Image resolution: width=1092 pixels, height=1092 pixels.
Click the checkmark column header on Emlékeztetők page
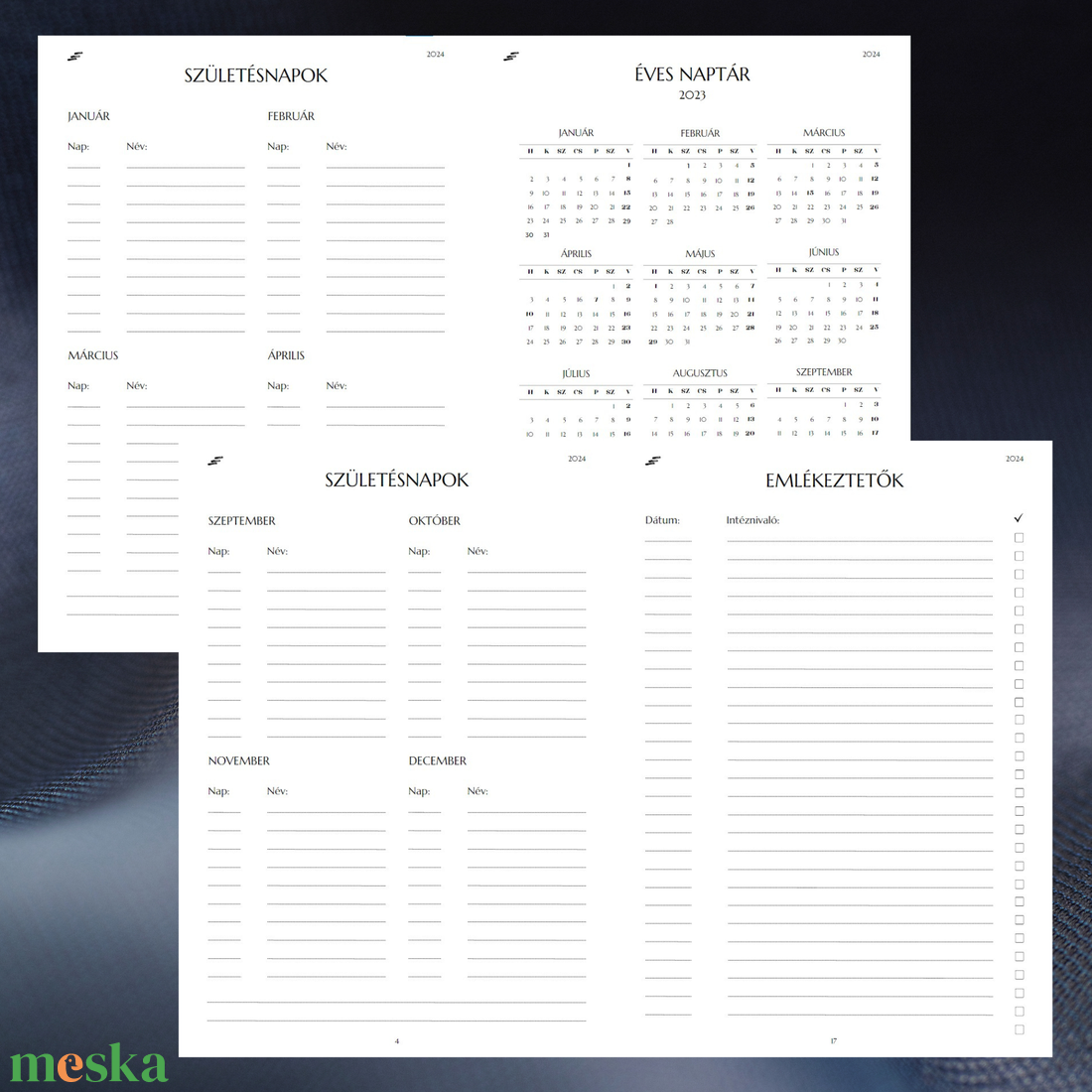(1019, 518)
